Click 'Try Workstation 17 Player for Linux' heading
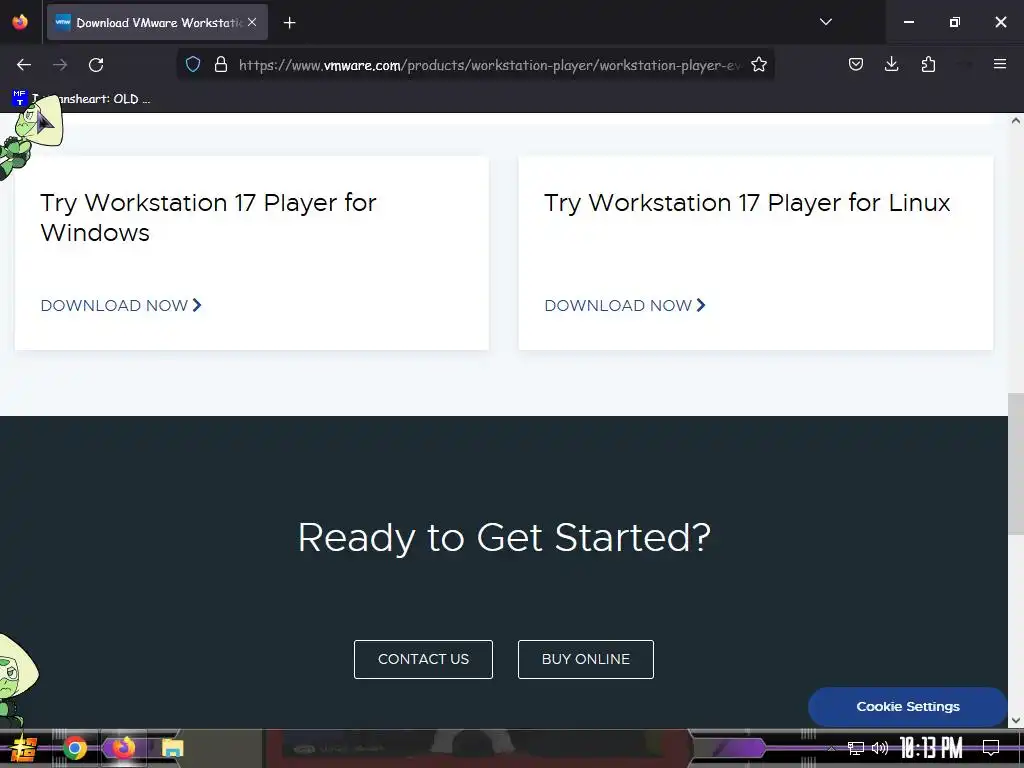Viewport: 1024px width, 768px height. [747, 202]
